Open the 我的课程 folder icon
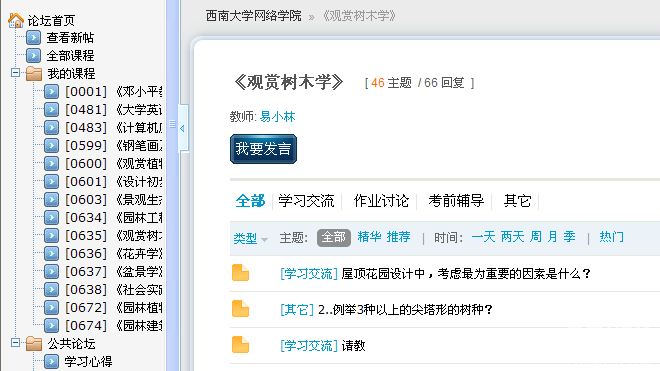The image size is (660, 371). click(34, 73)
